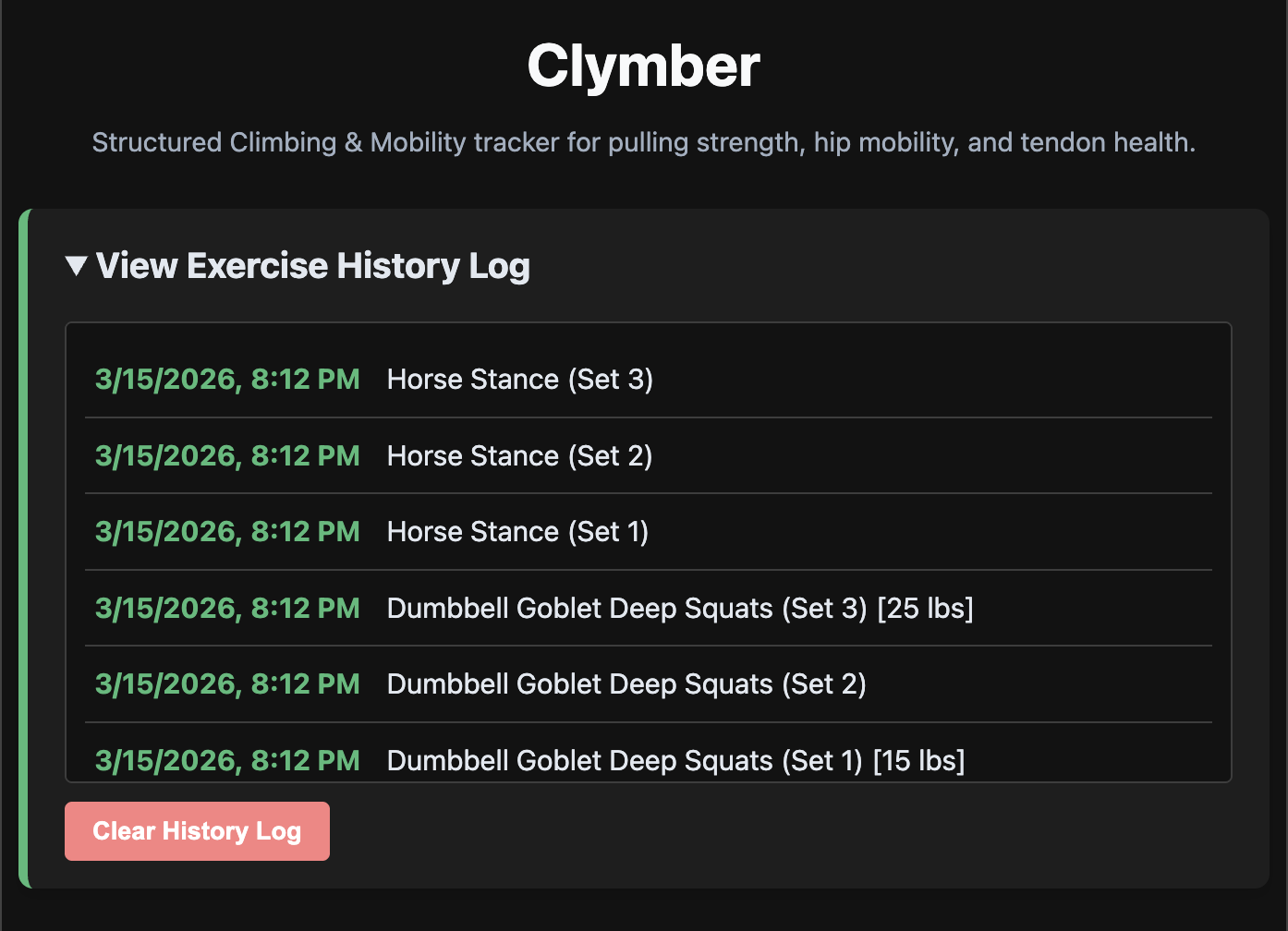Select the Horse Stance (Set 1) entry

point(517,532)
